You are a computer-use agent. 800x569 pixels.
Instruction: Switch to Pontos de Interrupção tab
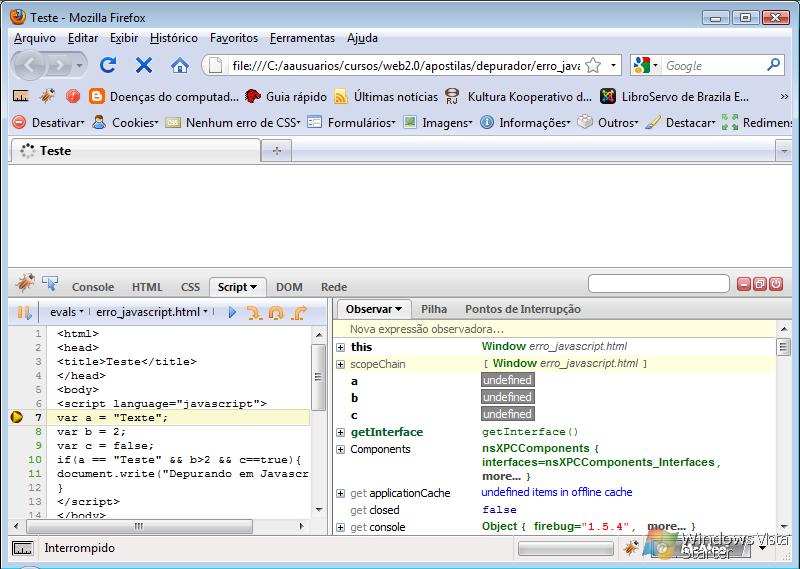[522, 309]
